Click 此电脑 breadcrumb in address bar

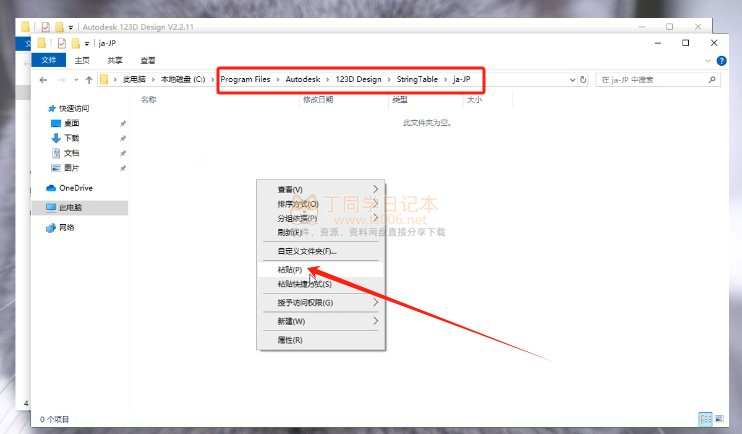(134, 80)
